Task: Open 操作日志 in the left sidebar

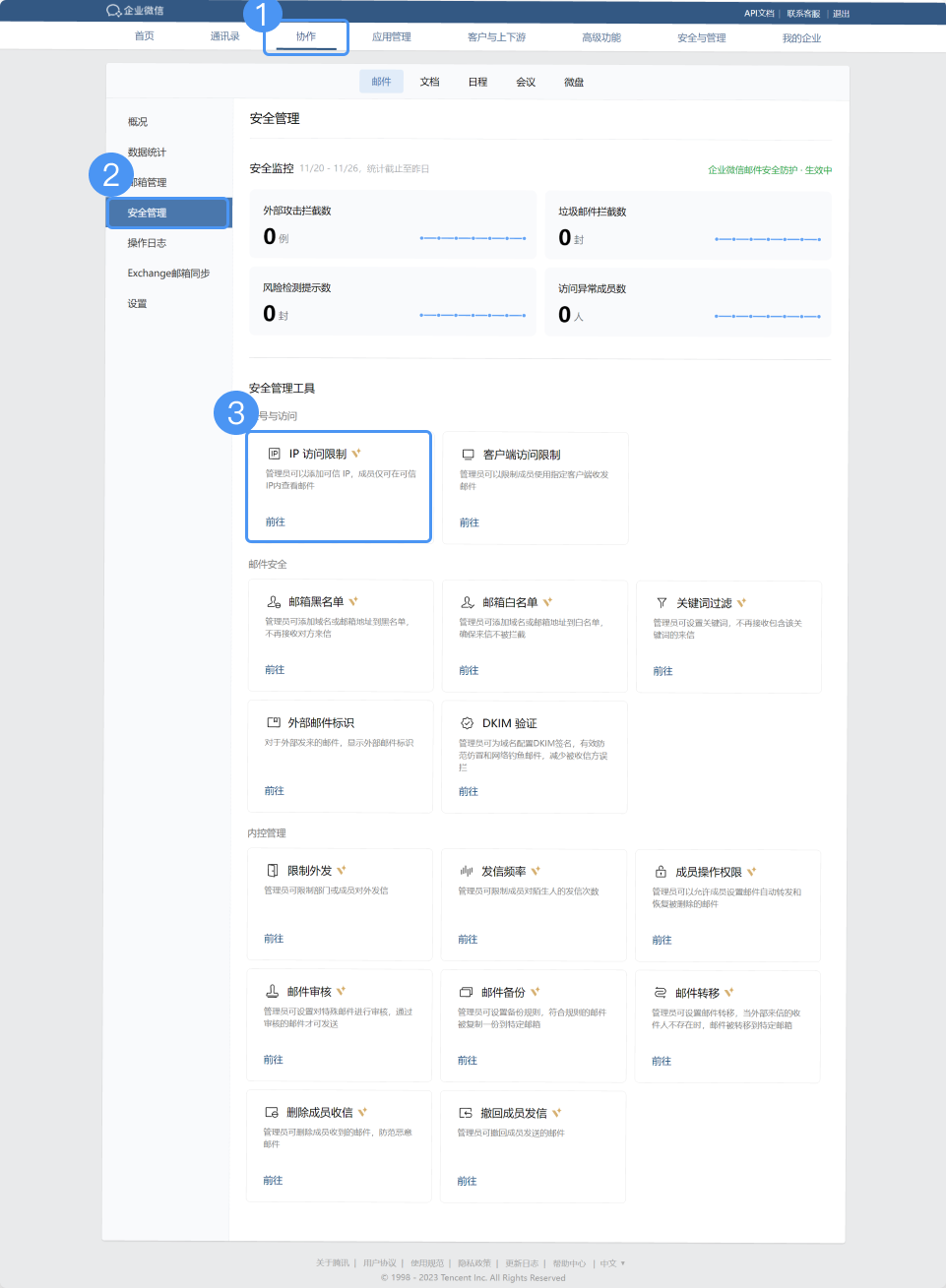Action: tap(147, 243)
